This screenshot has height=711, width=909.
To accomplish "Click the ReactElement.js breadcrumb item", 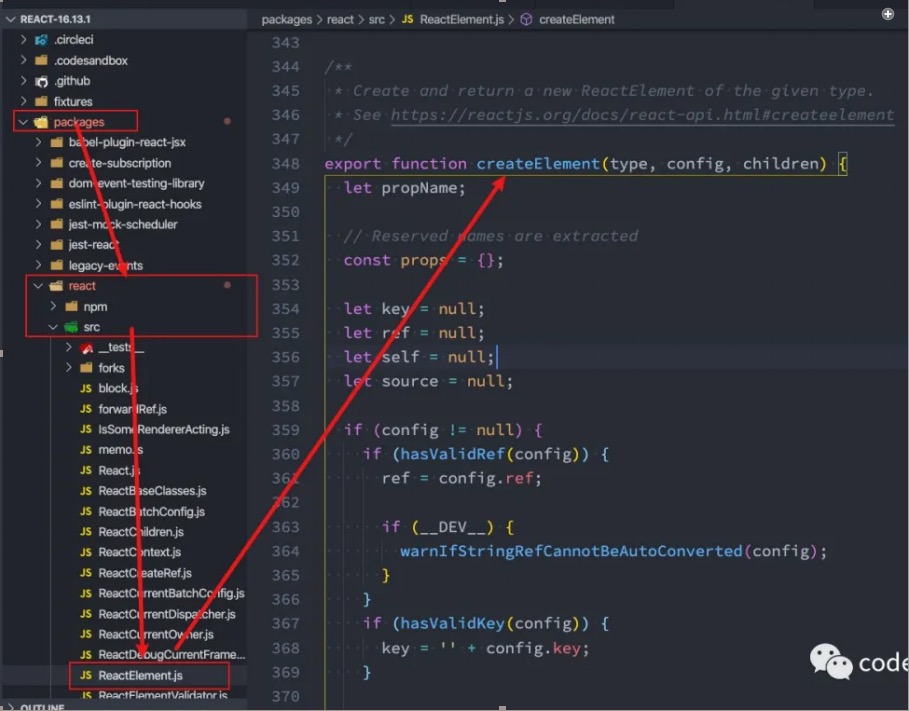I will [x=461, y=20].
